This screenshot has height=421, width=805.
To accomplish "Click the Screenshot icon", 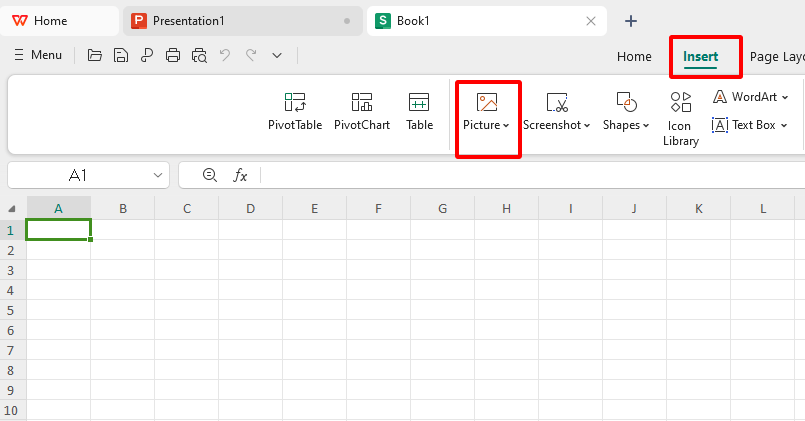I will (x=557, y=103).
